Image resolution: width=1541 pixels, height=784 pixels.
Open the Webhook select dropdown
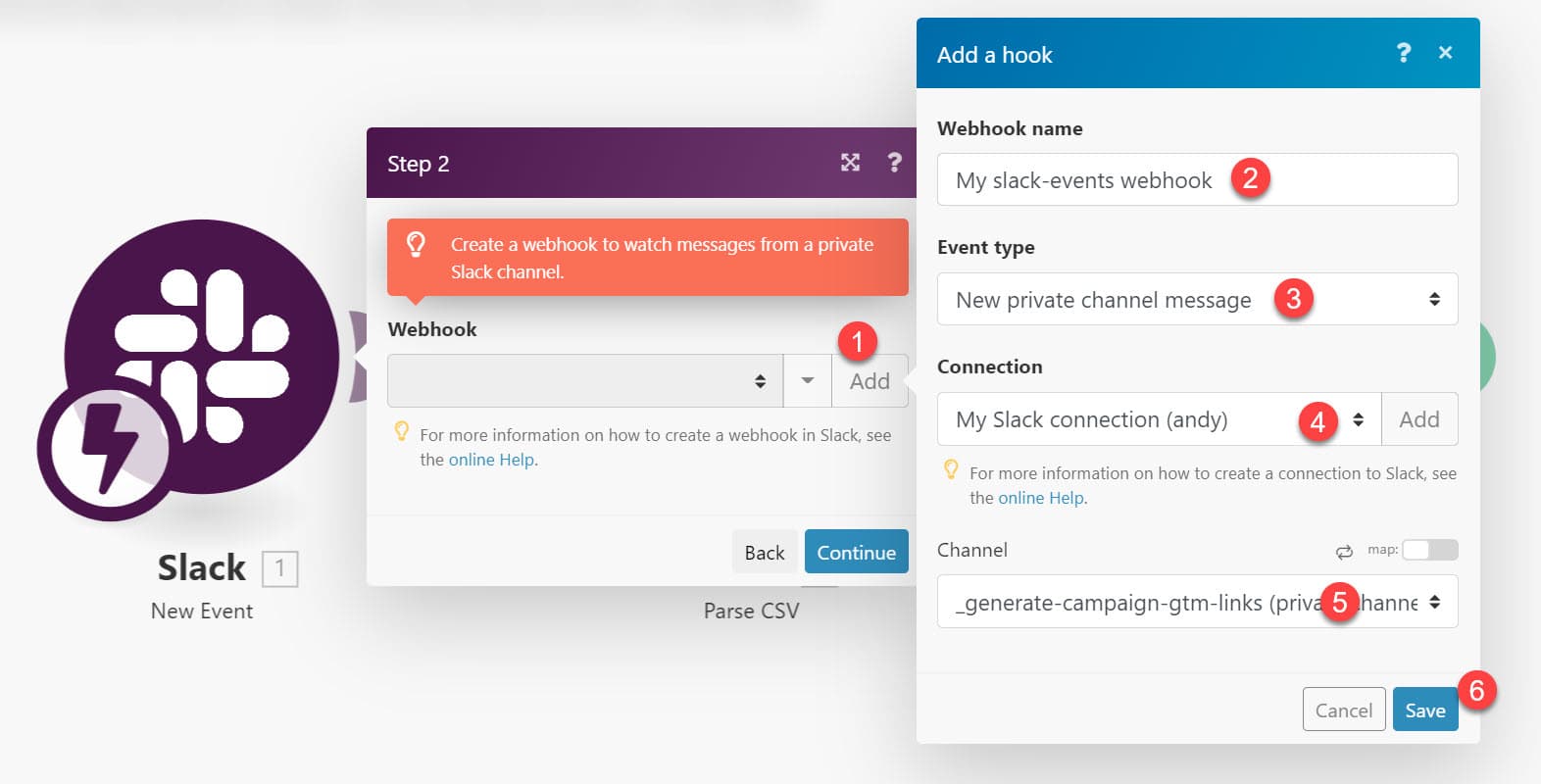tap(585, 381)
